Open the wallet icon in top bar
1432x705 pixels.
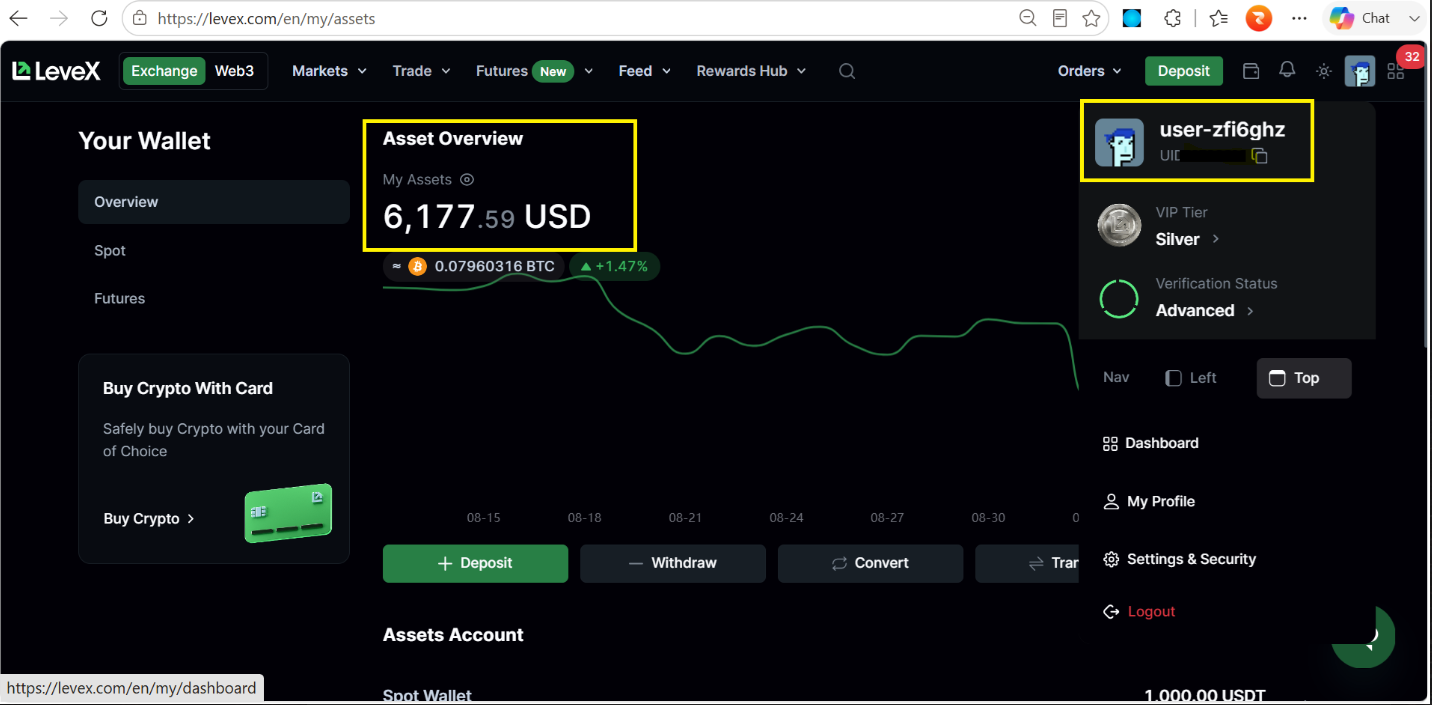pos(1251,71)
